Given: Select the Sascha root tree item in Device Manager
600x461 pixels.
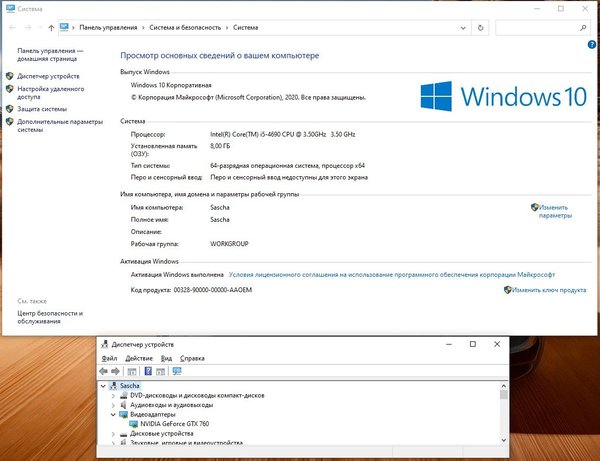Looking at the screenshot, I should (129, 386).
